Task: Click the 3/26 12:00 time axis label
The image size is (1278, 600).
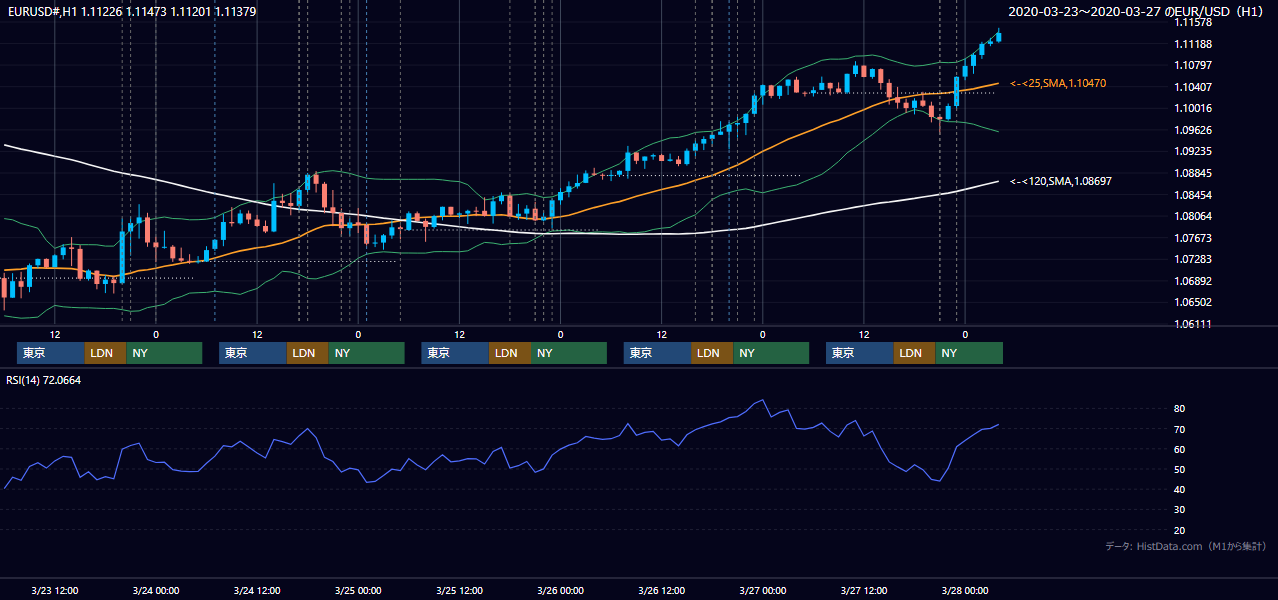Action: 661,590
